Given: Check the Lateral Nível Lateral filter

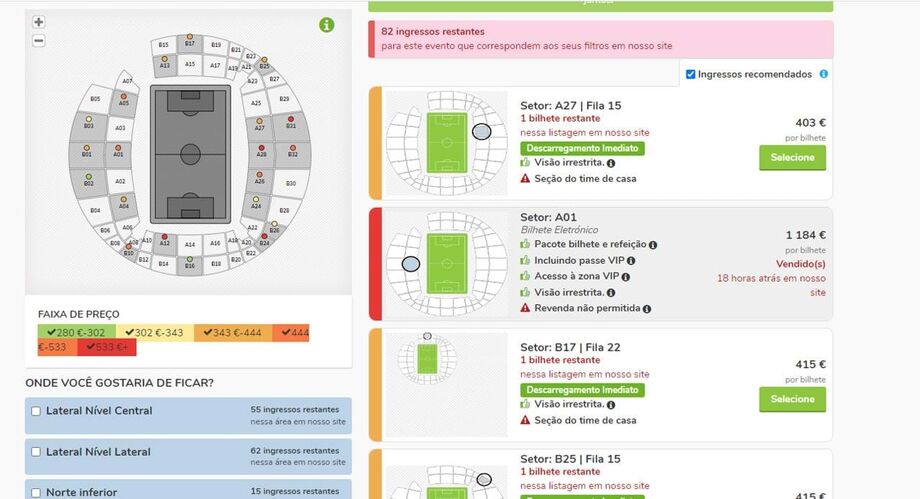Looking at the screenshot, I should [37, 452].
